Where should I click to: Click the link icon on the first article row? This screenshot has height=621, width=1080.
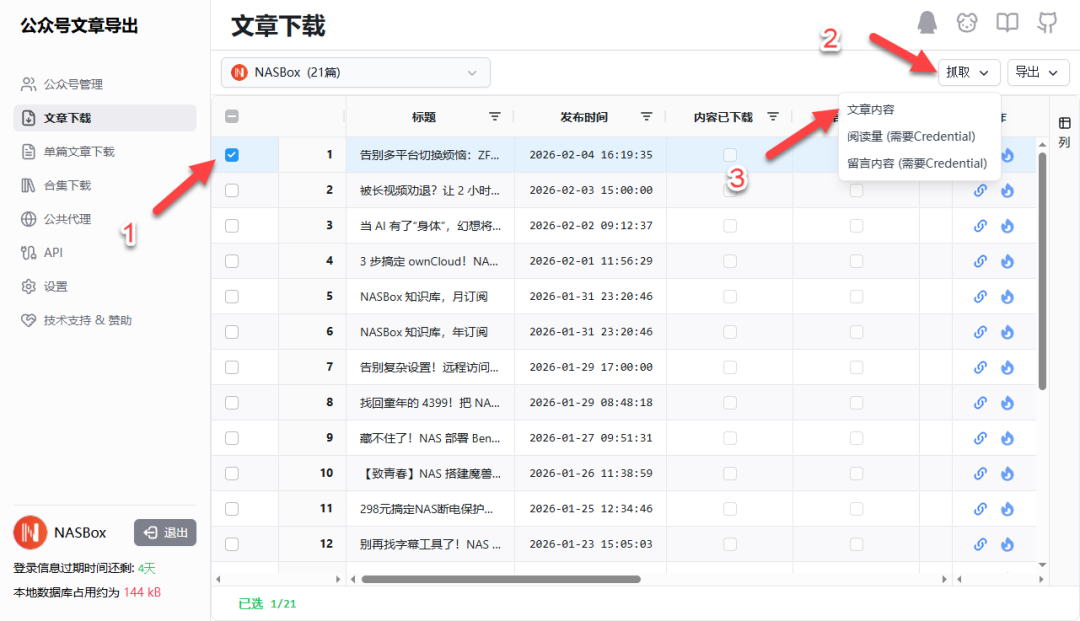click(x=979, y=154)
